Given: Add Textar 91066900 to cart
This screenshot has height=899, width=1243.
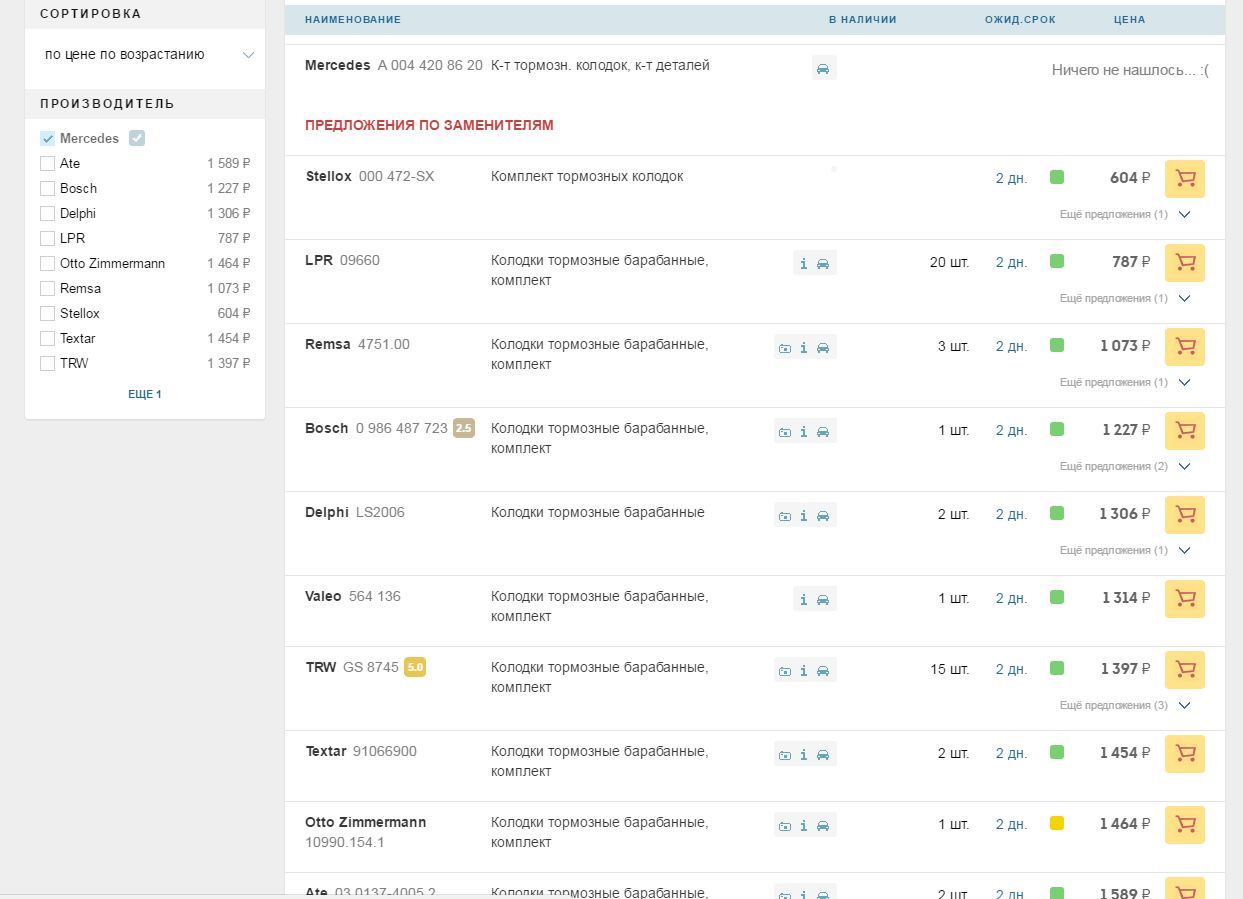Looking at the screenshot, I should point(1185,754).
